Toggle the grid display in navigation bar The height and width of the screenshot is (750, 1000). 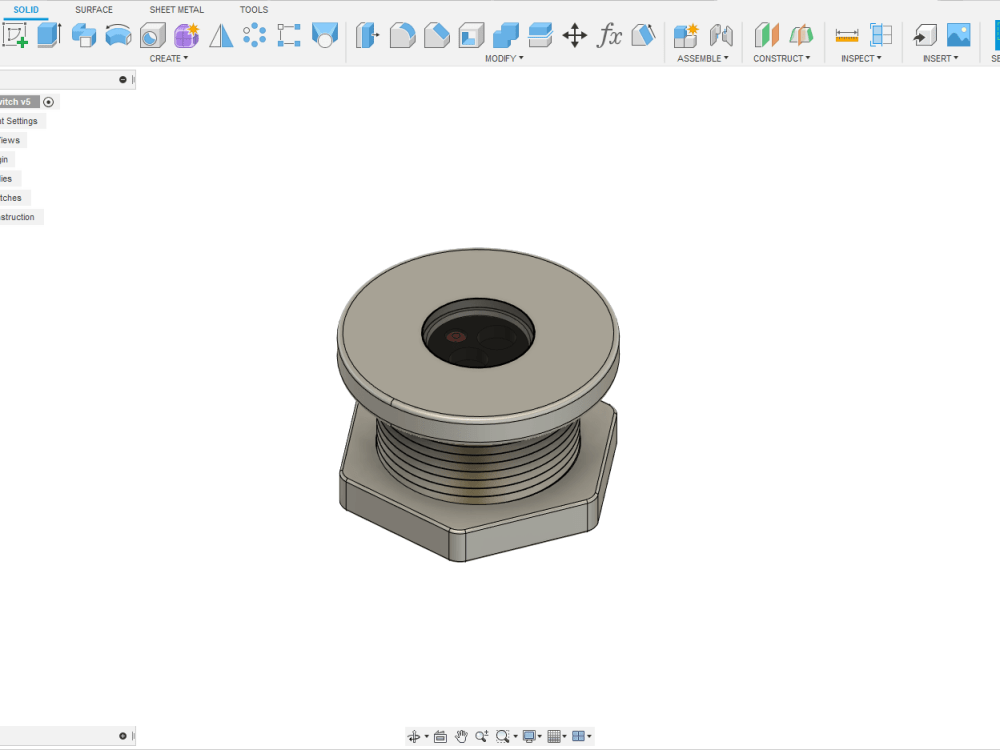(x=555, y=736)
